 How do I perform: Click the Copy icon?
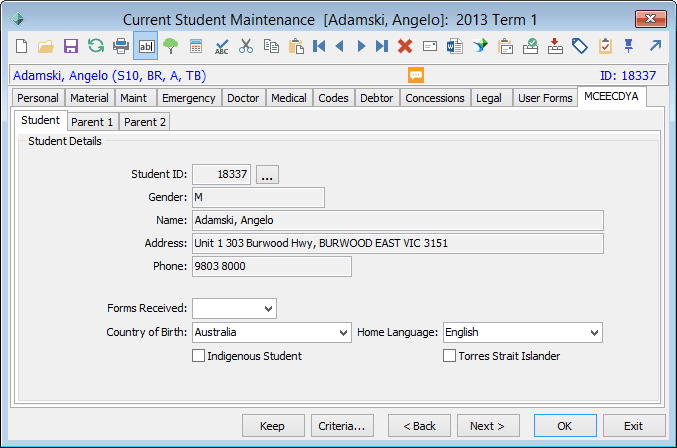[x=271, y=46]
